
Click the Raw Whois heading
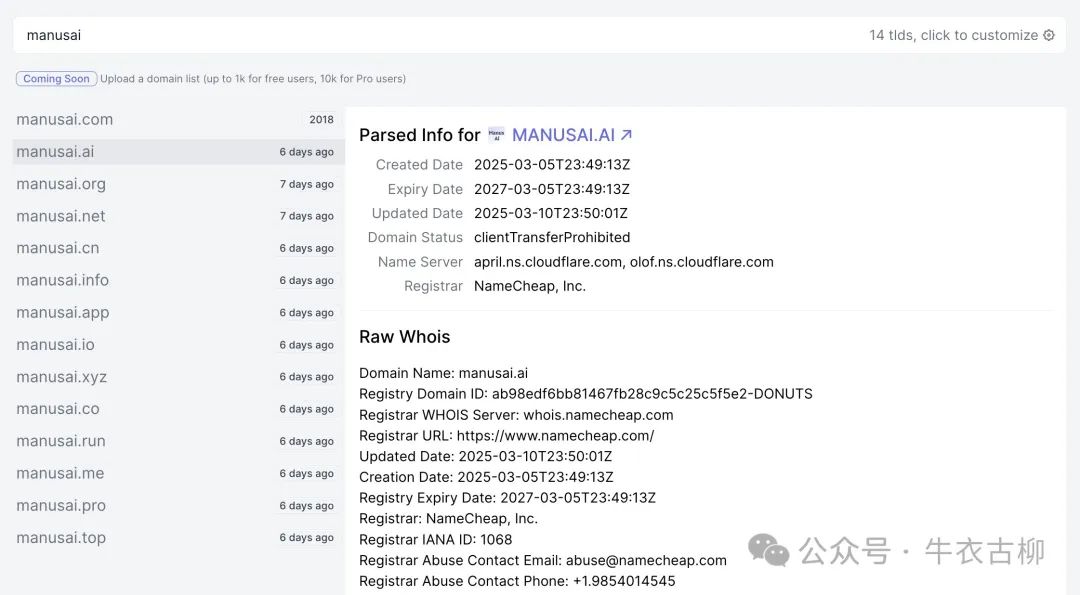[x=404, y=337]
